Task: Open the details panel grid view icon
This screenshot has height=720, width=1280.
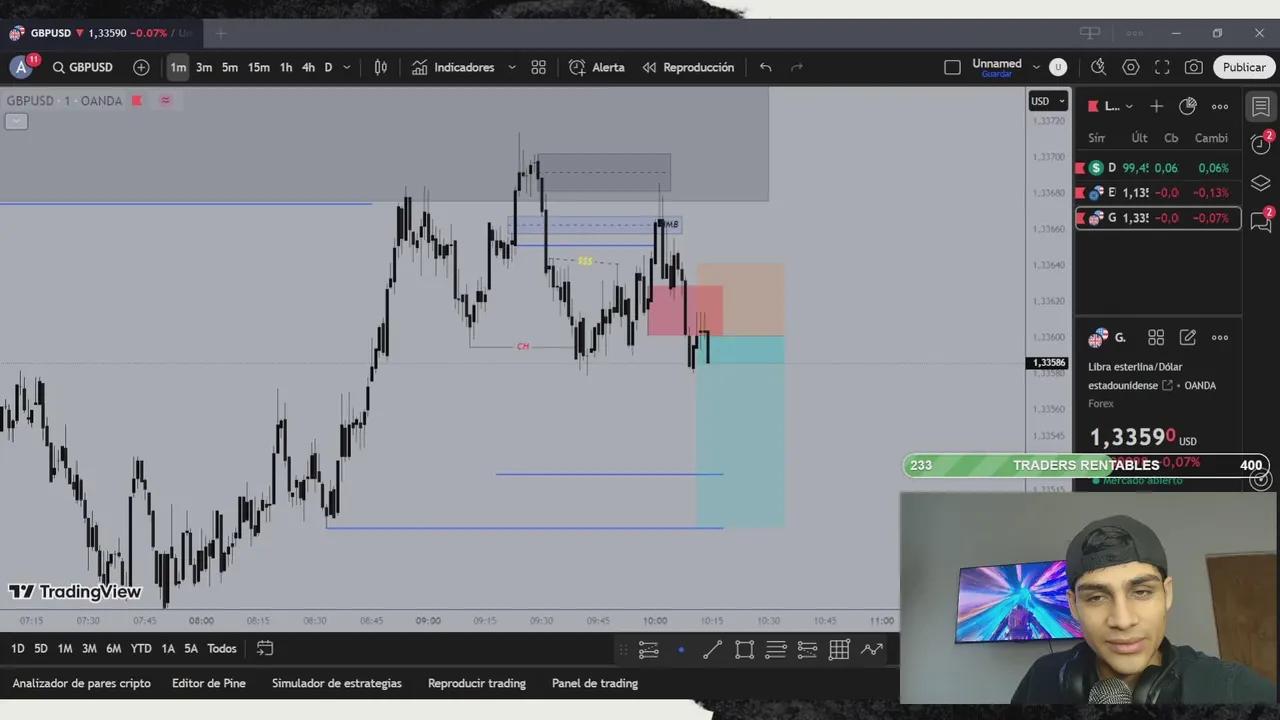Action: (1156, 338)
